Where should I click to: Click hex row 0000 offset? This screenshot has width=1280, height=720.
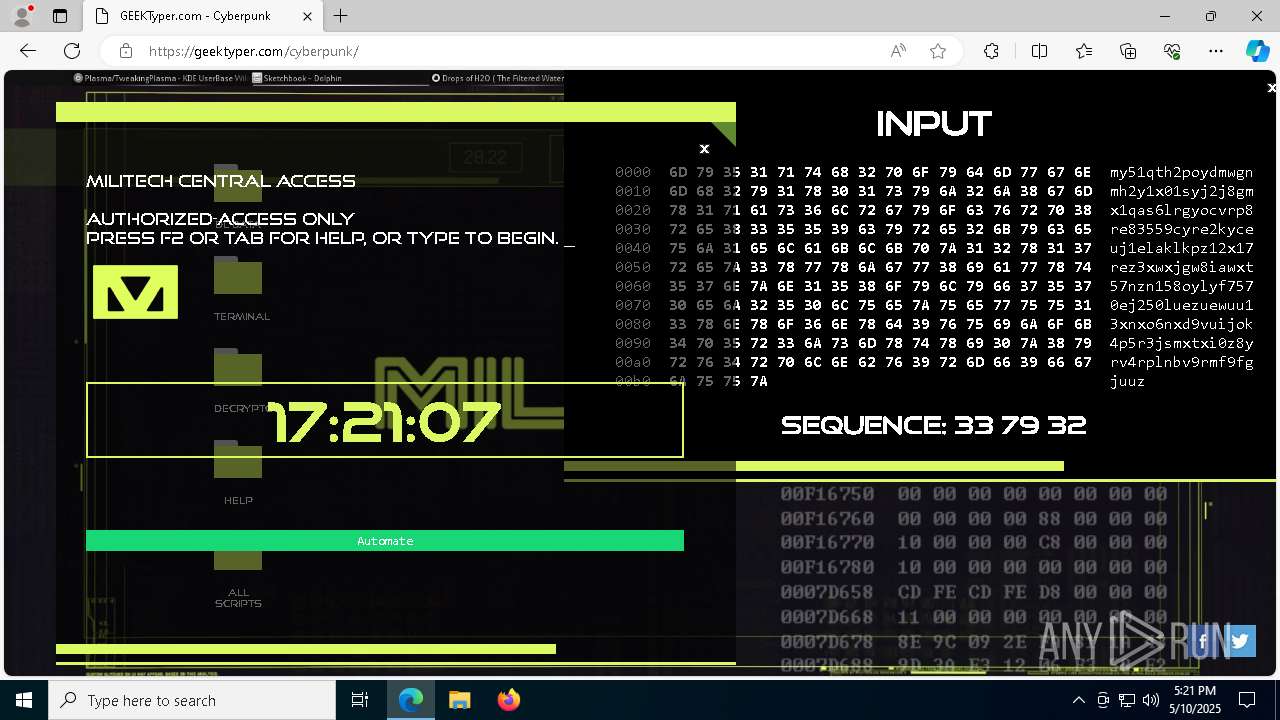coord(633,172)
